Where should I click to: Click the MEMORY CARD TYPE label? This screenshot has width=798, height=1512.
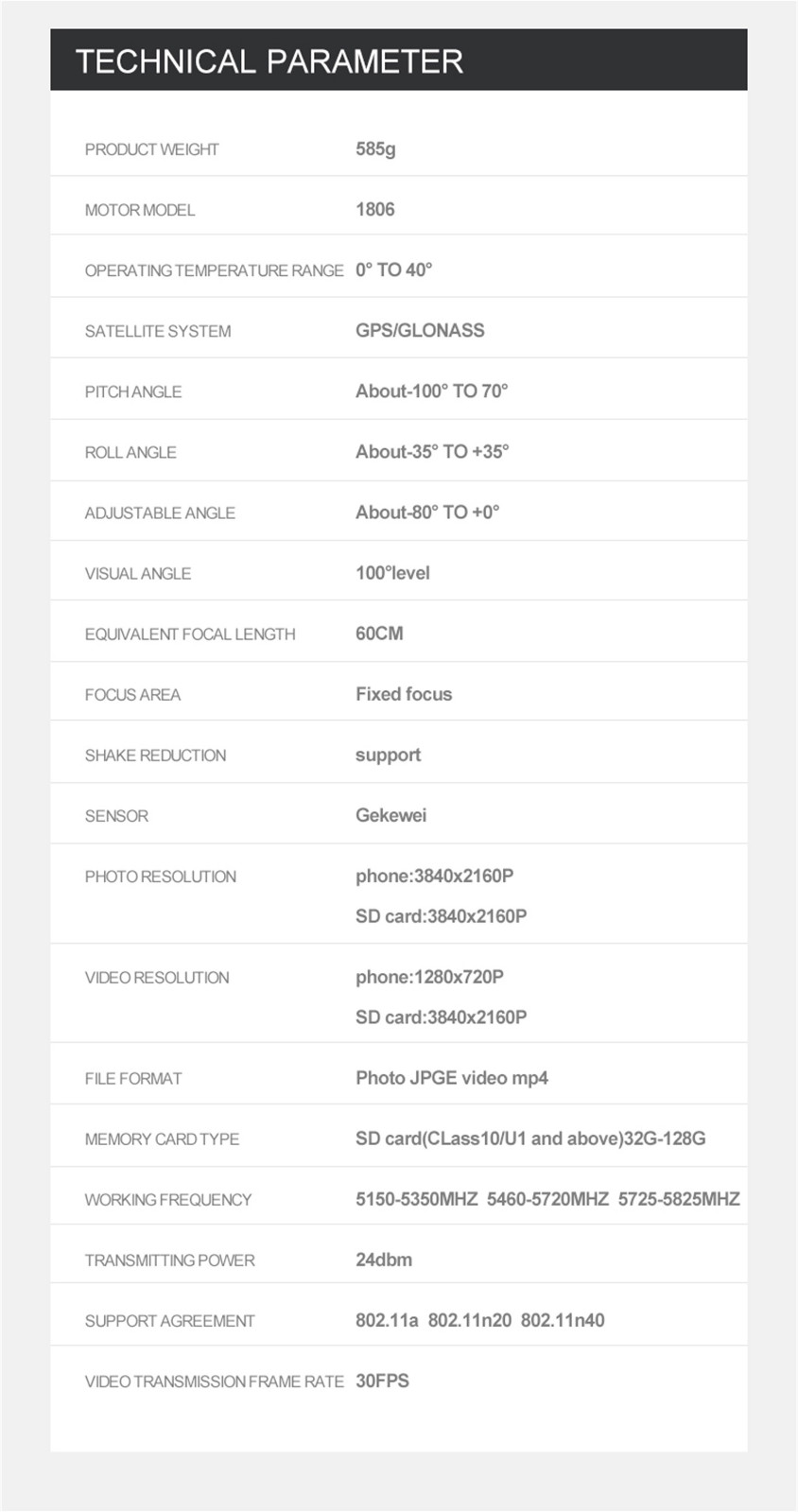coord(162,1138)
